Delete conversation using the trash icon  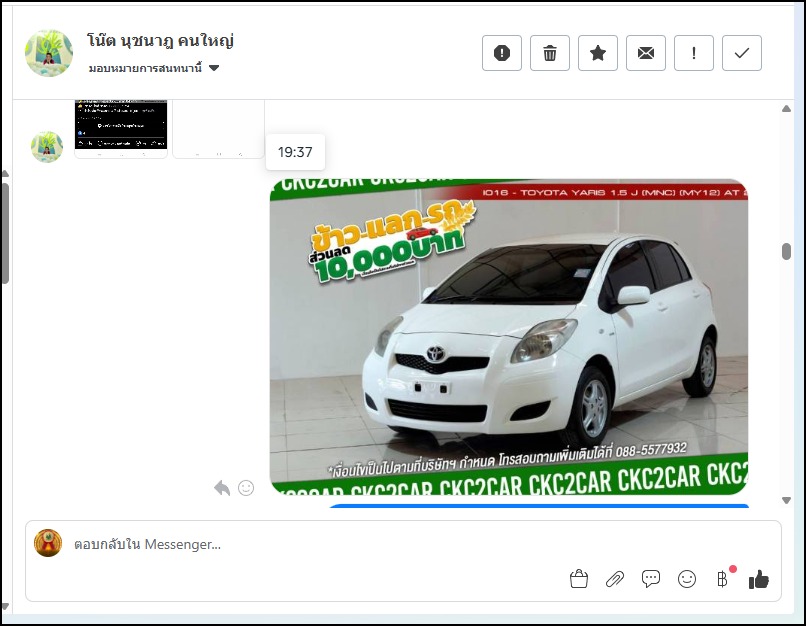tap(550, 53)
